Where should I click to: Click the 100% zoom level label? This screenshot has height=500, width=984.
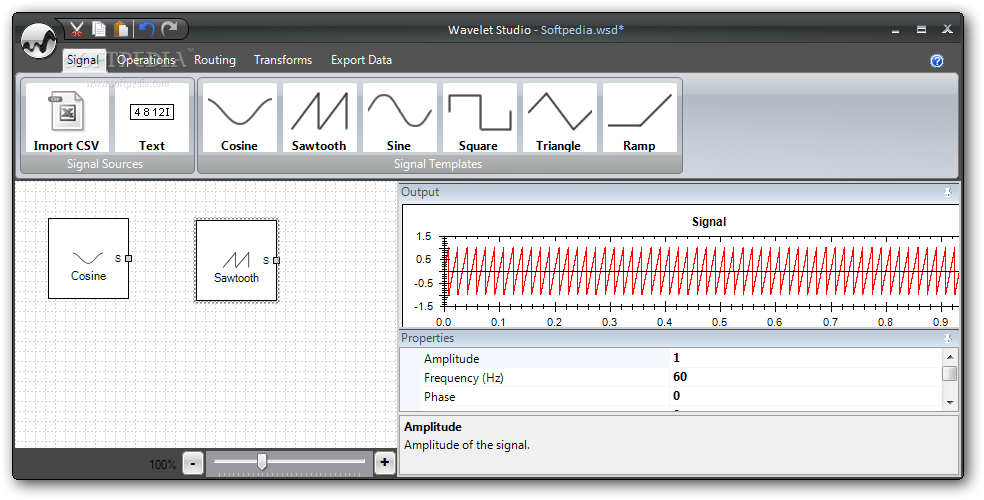click(x=163, y=465)
